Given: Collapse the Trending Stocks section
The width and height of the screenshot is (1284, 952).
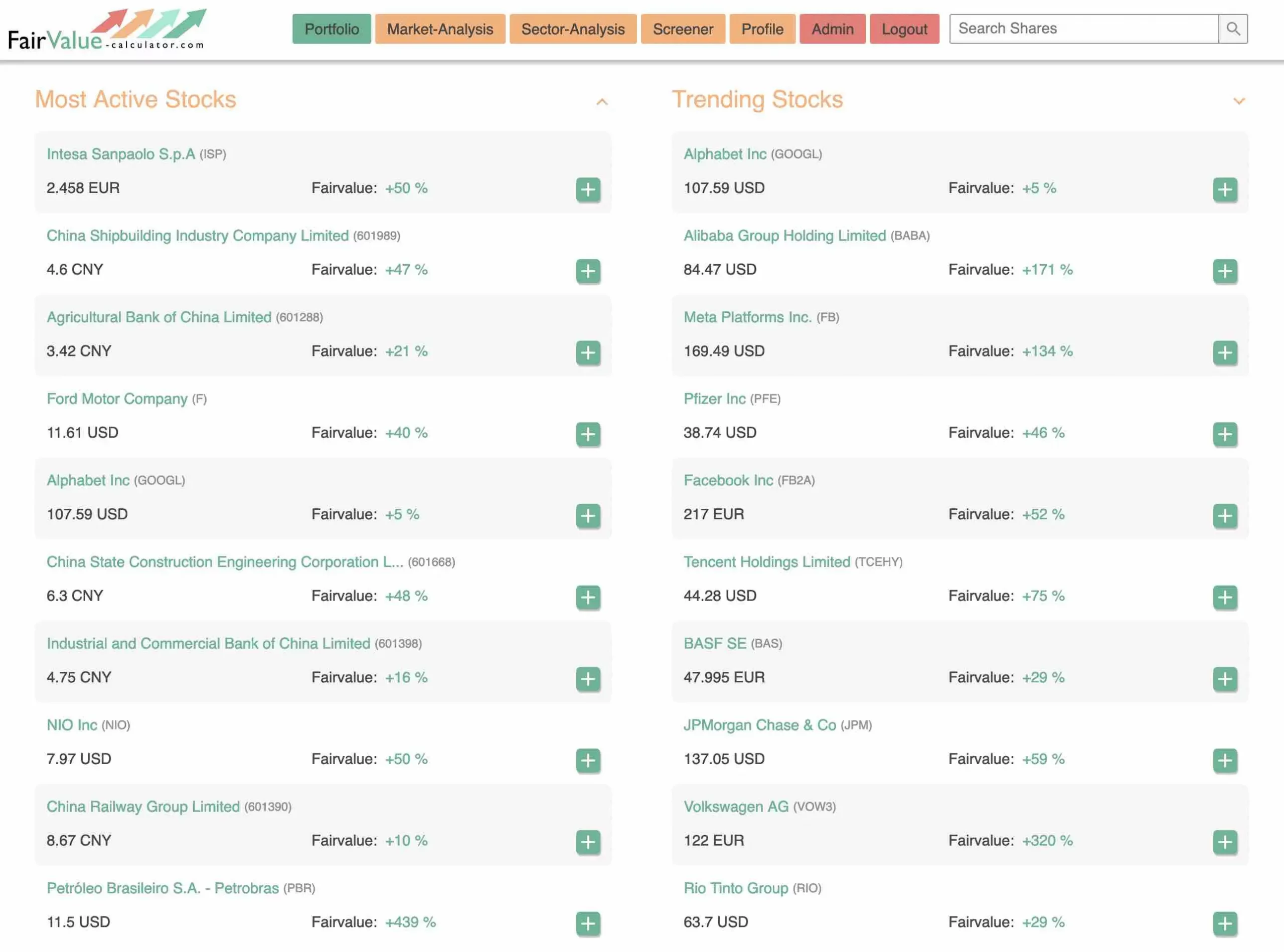Looking at the screenshot, I should point(1237,100).
